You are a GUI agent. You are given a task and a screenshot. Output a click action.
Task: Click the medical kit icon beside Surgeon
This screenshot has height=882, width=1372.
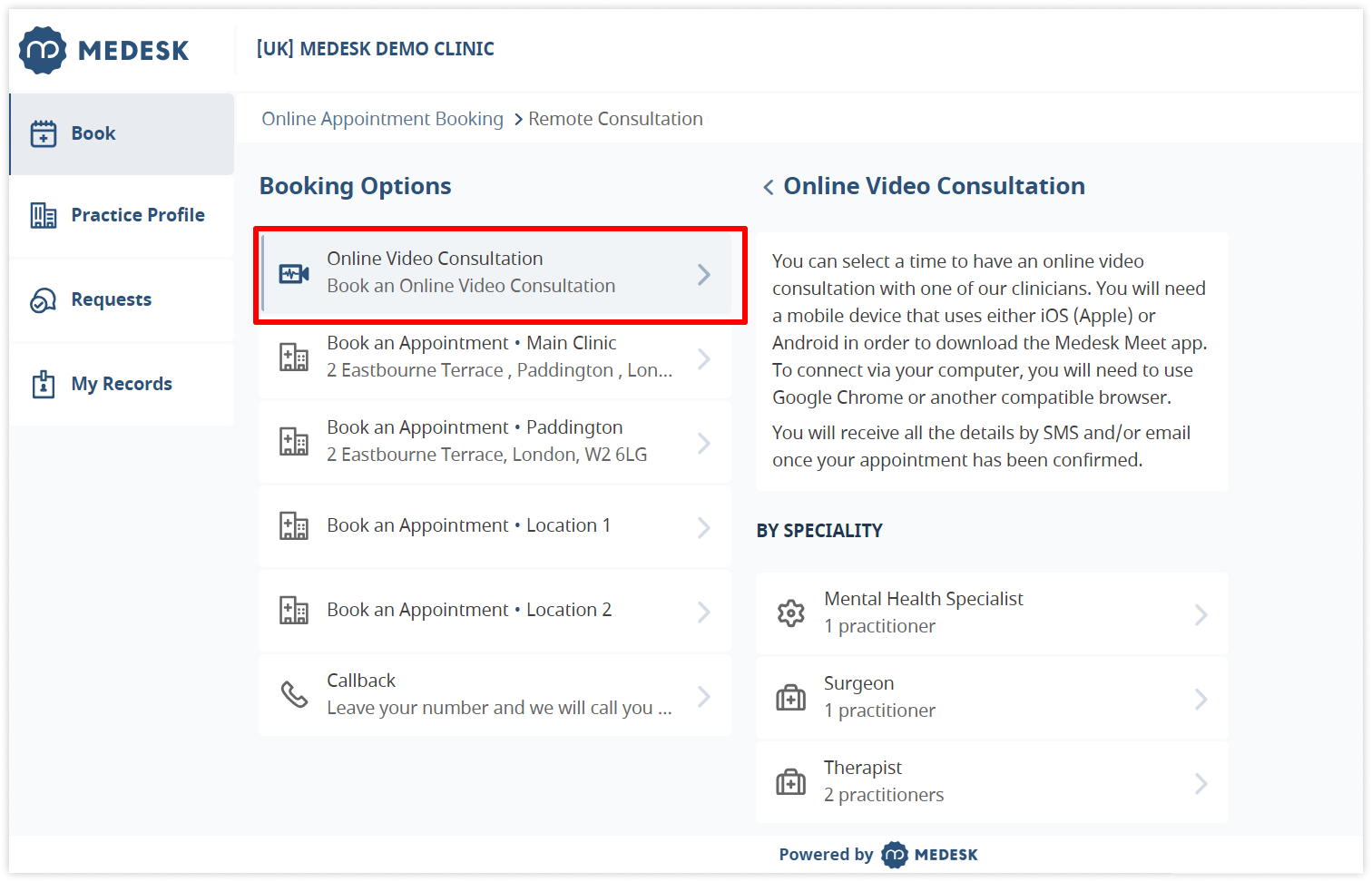(791, 698)
